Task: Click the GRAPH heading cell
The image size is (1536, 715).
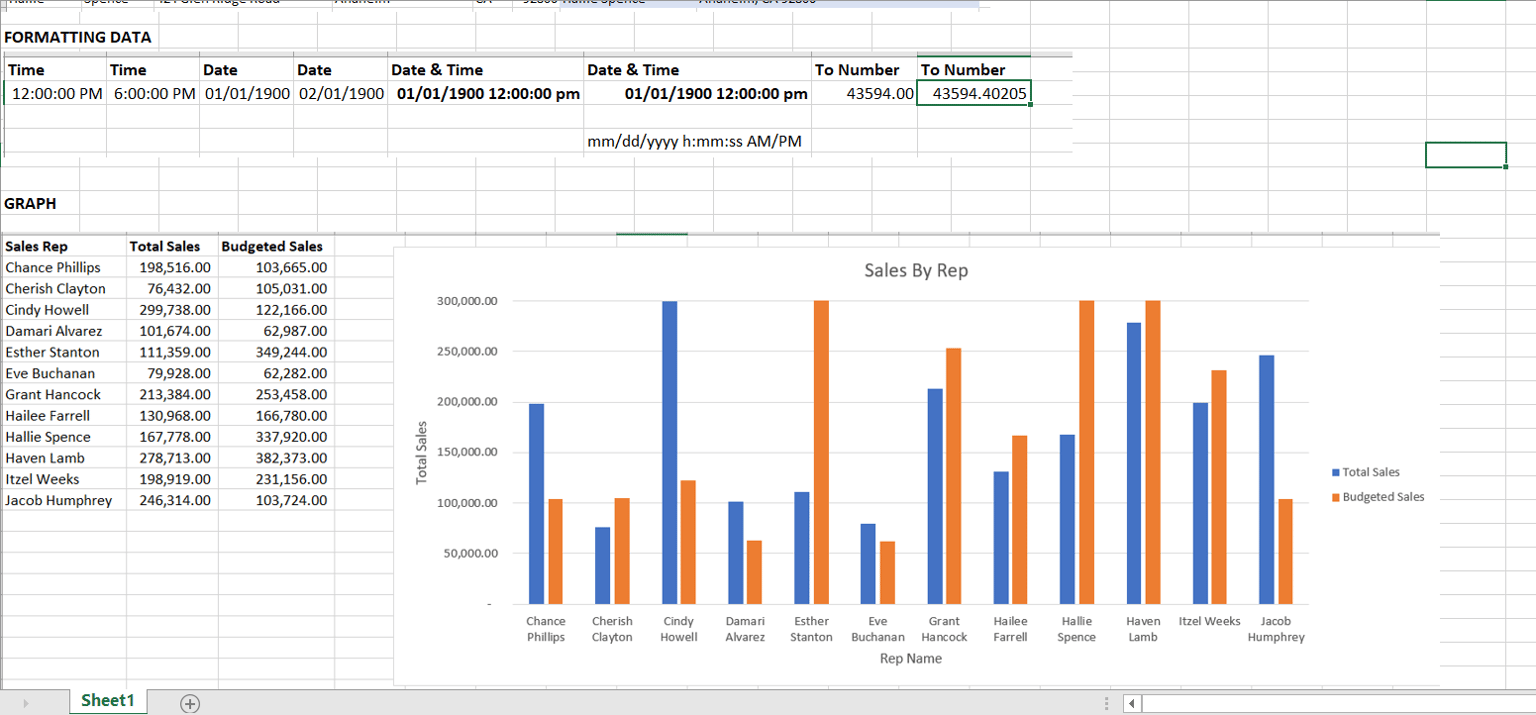Action: [x=30, y=203]
